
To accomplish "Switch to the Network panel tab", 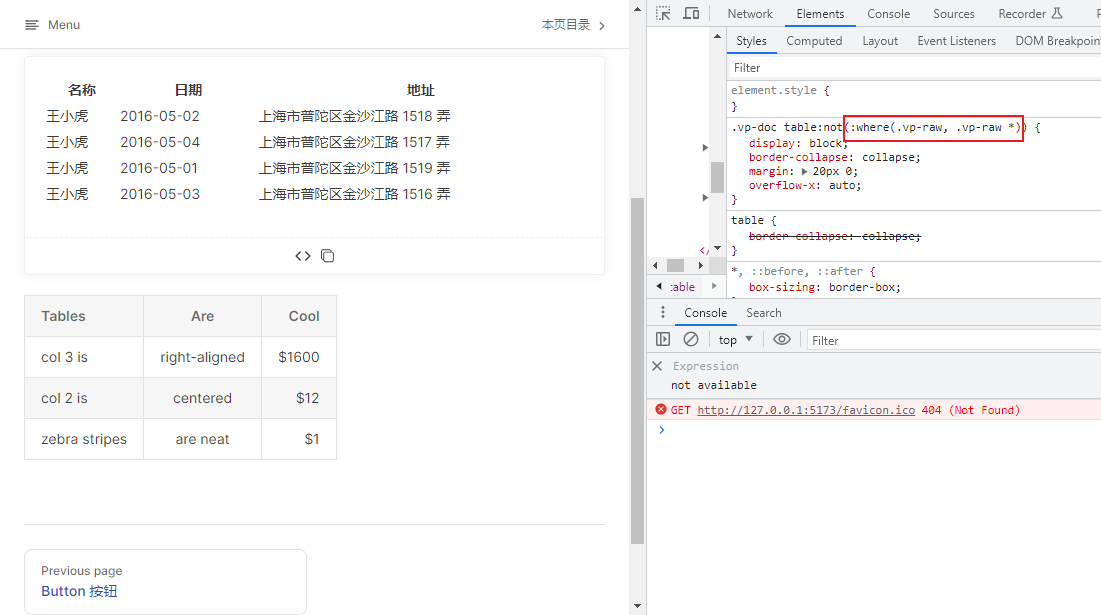I will pyautogui.click(x=750, y=13).
